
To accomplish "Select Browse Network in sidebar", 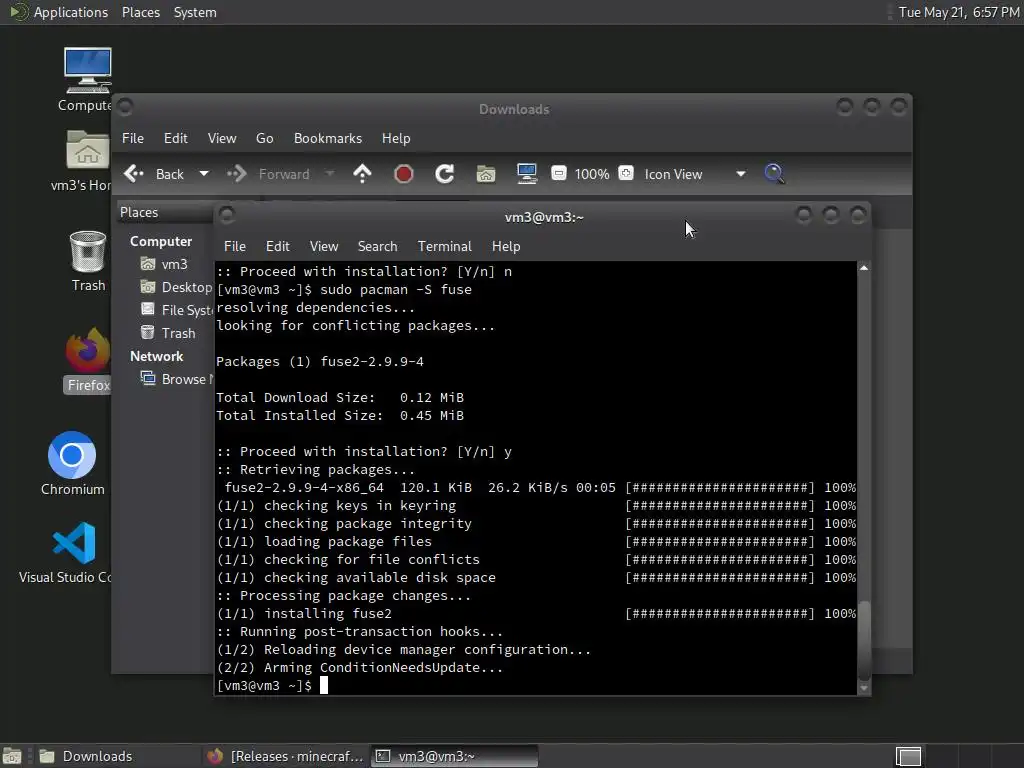I will tap(177, 379).
